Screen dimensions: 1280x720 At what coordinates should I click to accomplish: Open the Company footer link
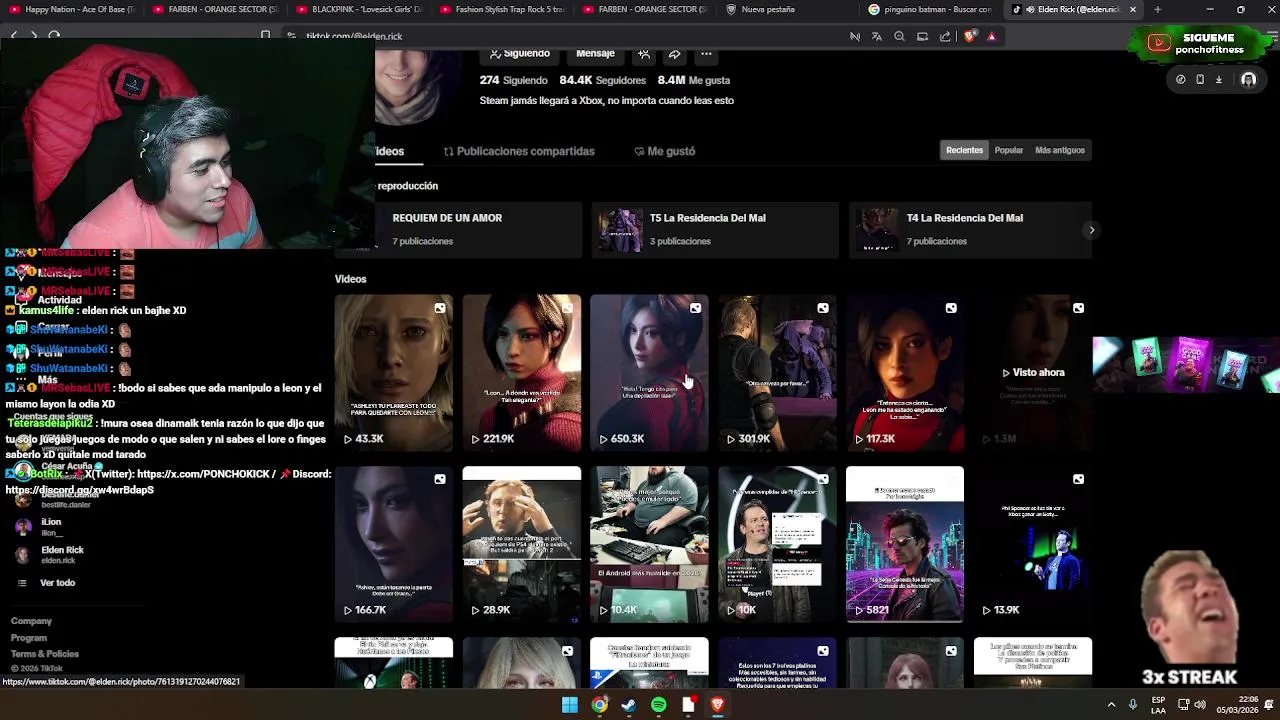31,621
